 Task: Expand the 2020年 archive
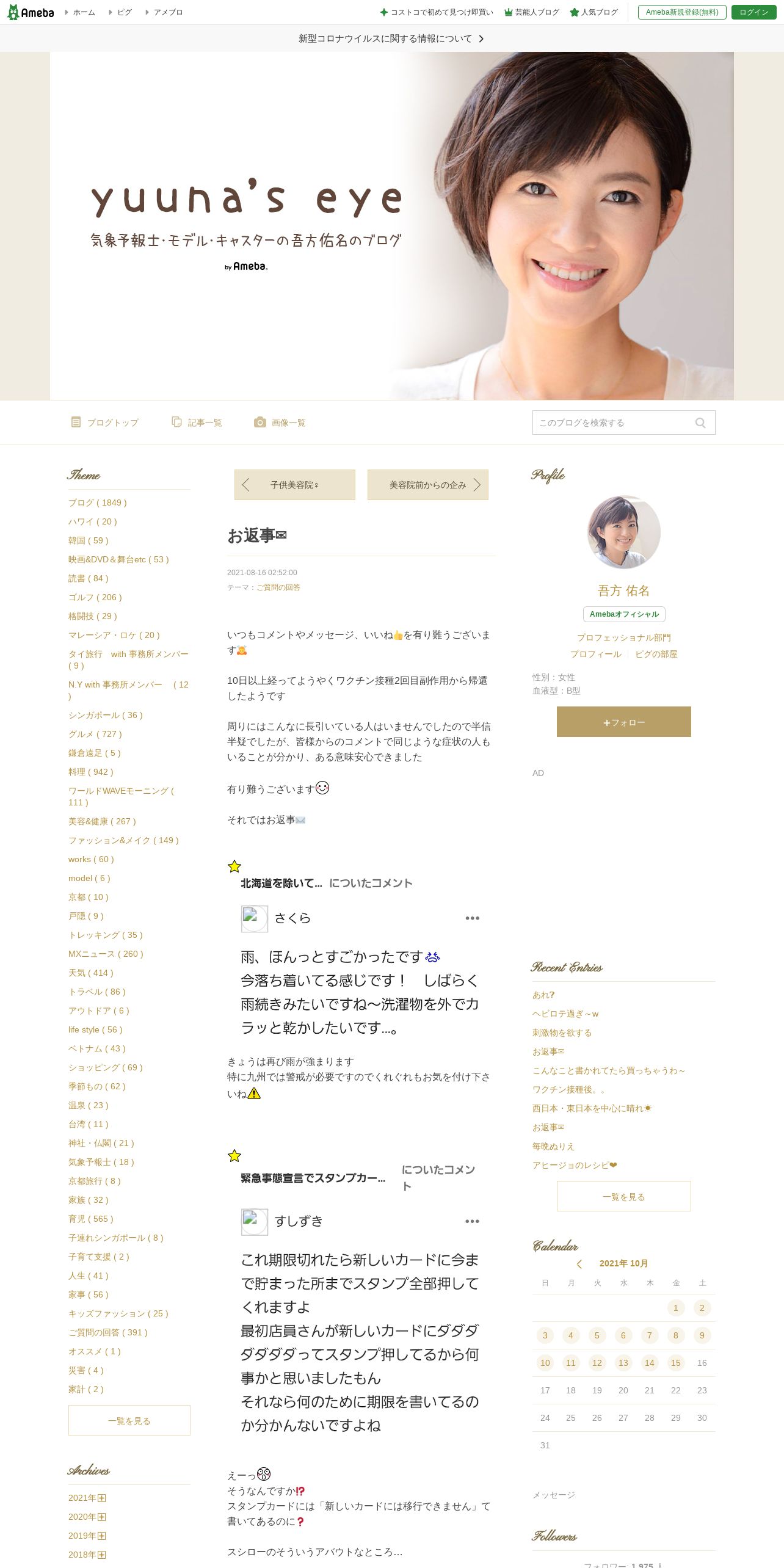coord(102,1517)
